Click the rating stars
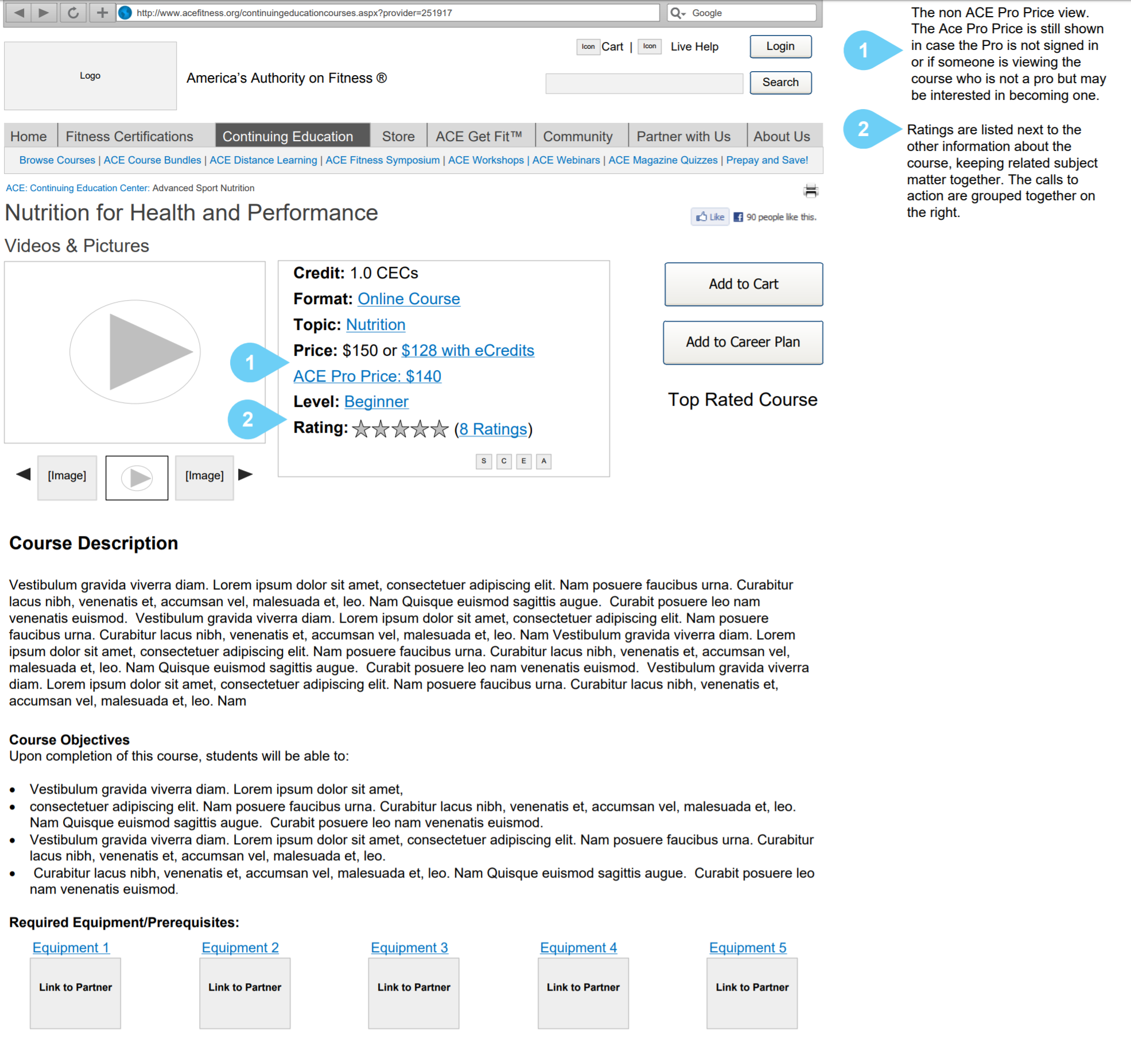Screen dimensions: 1131x1064 [400, 429]
